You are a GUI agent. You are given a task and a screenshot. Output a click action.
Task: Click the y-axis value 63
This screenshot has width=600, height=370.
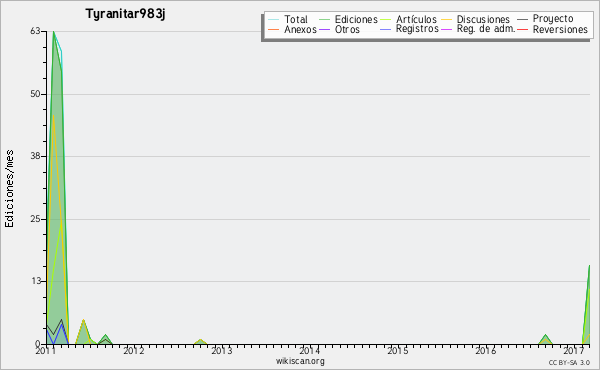click(35, 31)
